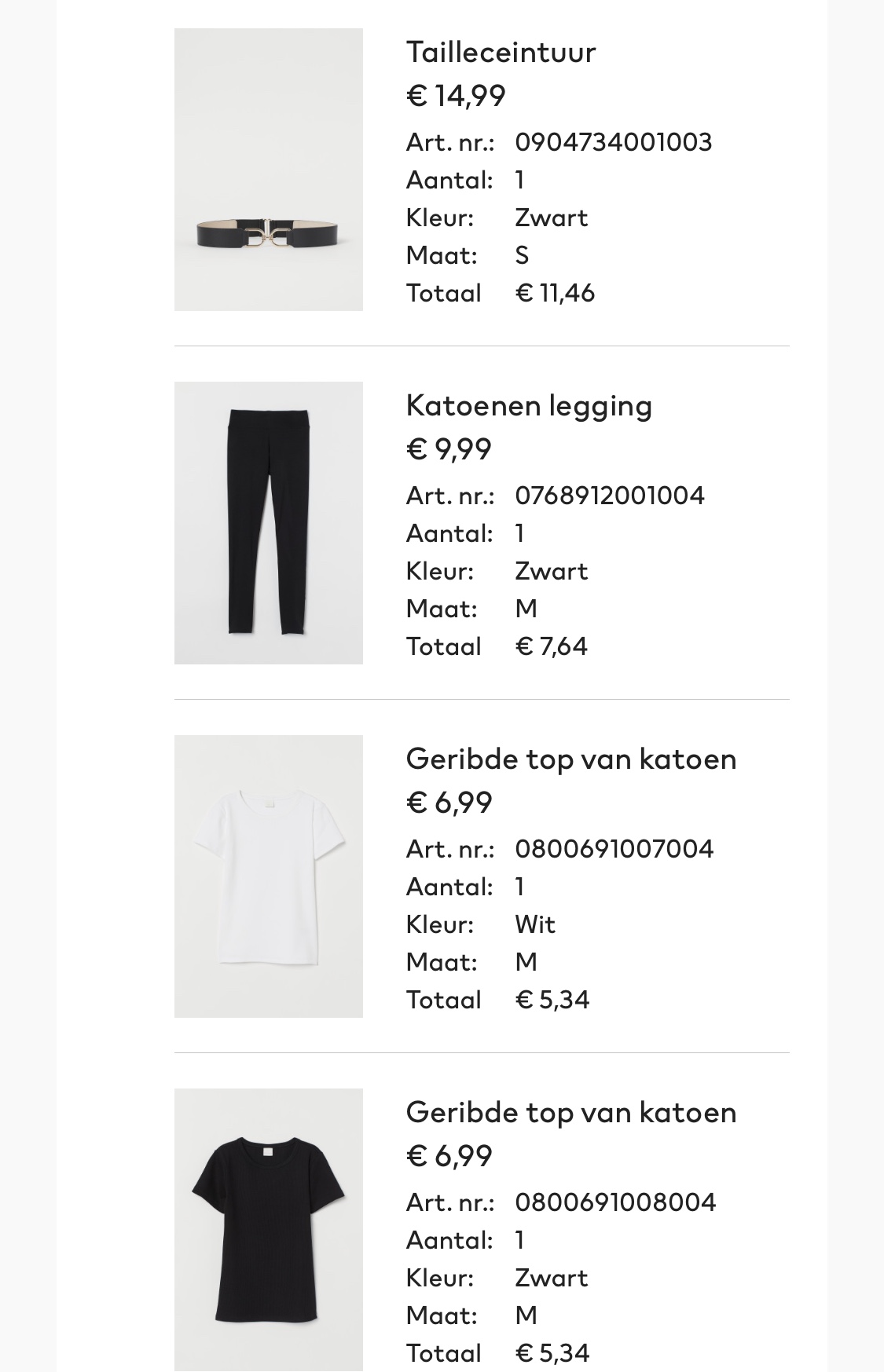The width and height of the screenshot is (884, 1372).
Task: Select article number 0800691008004
Action: (x=615, y=1202)
